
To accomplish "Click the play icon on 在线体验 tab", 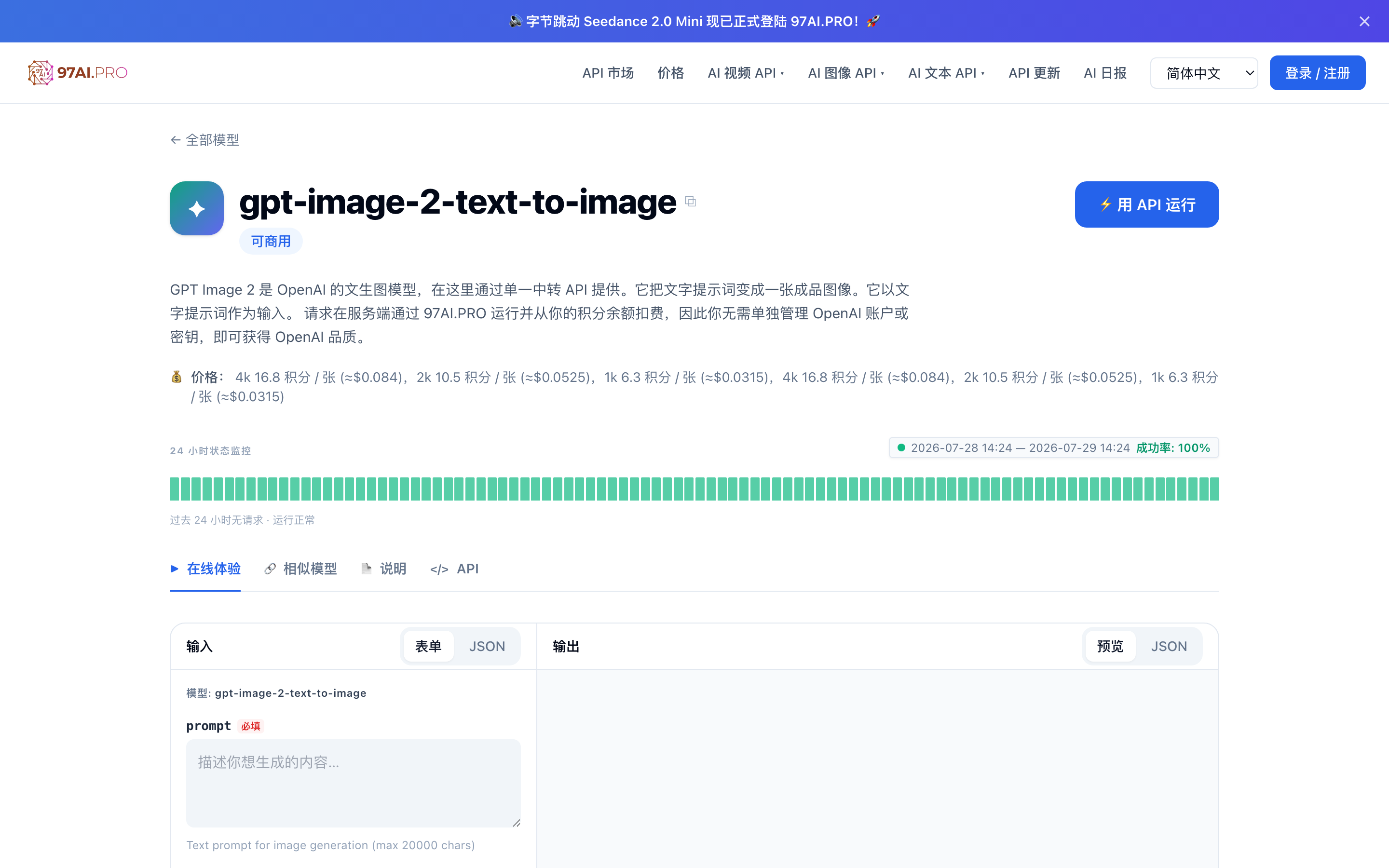I will pos(175,569).
